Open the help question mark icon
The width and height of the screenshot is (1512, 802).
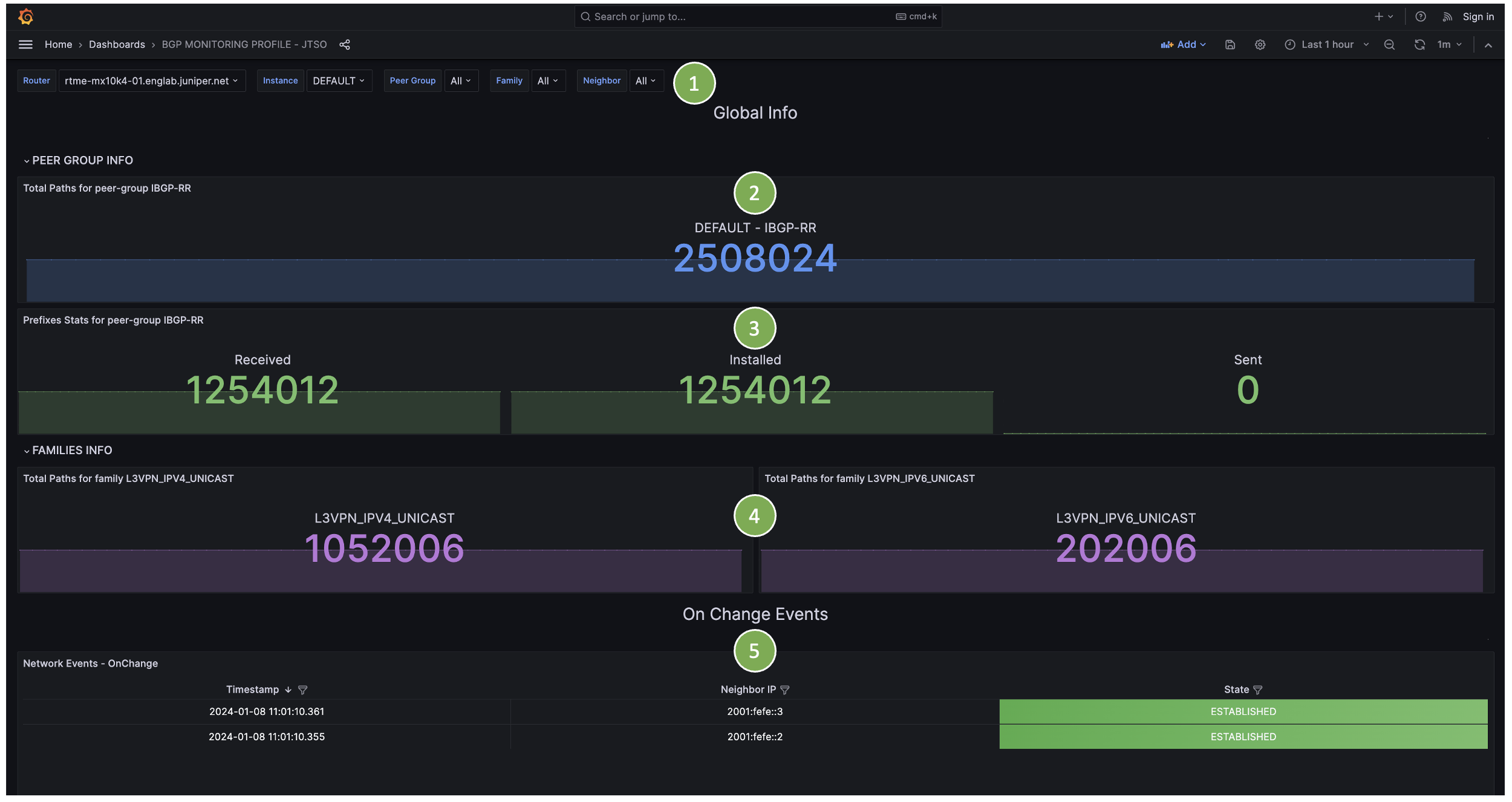tap(1421, 16)
